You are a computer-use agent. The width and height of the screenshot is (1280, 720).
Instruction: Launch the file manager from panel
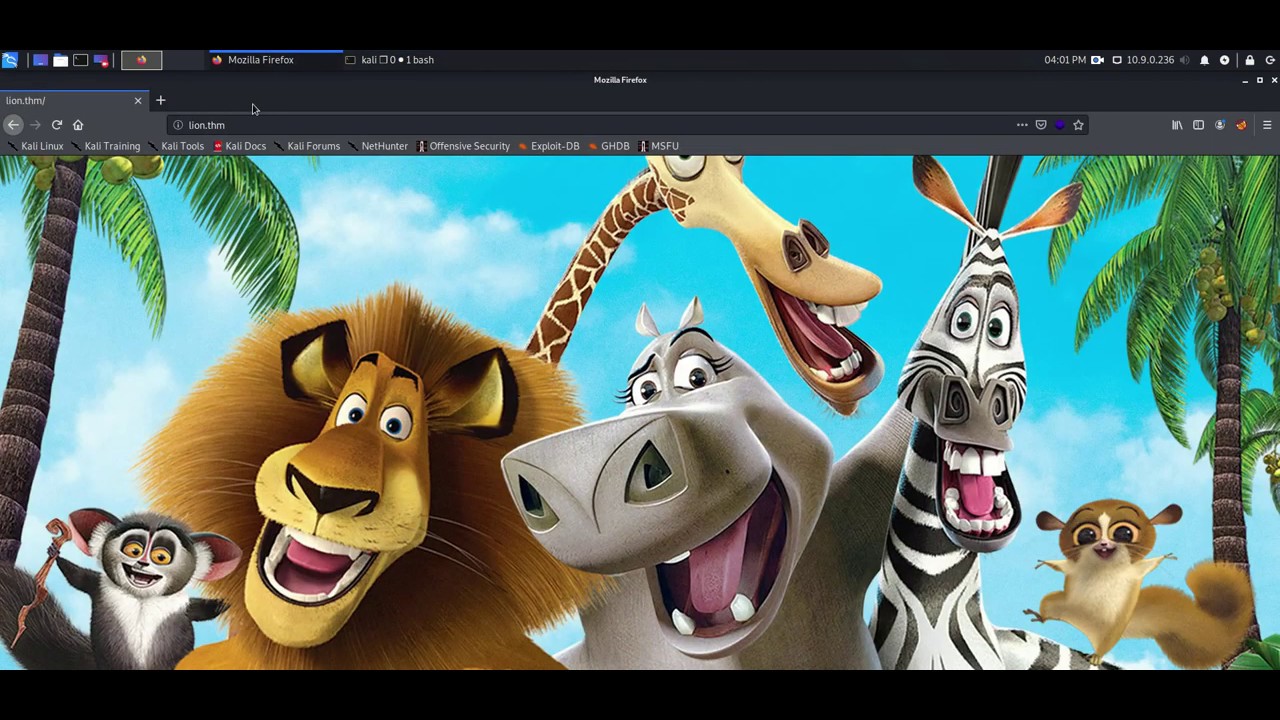[x=60, y=60]
